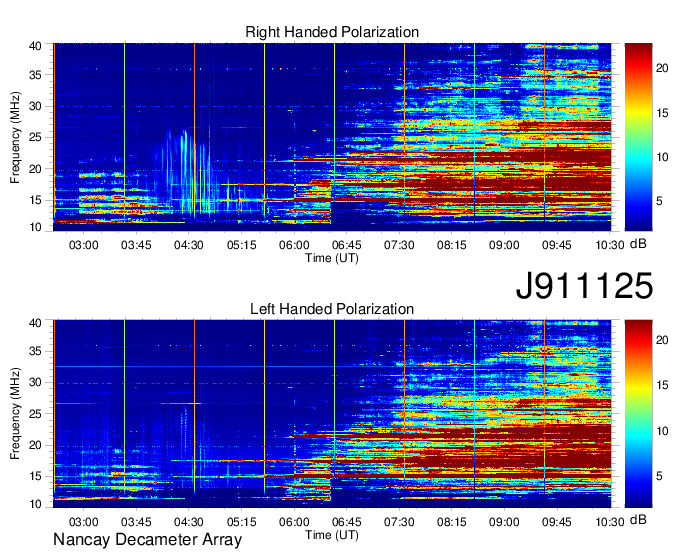Click the 25 MHz tick on Right Handed plot
Screen dimensions: 680x552
(x=35, y=138)
